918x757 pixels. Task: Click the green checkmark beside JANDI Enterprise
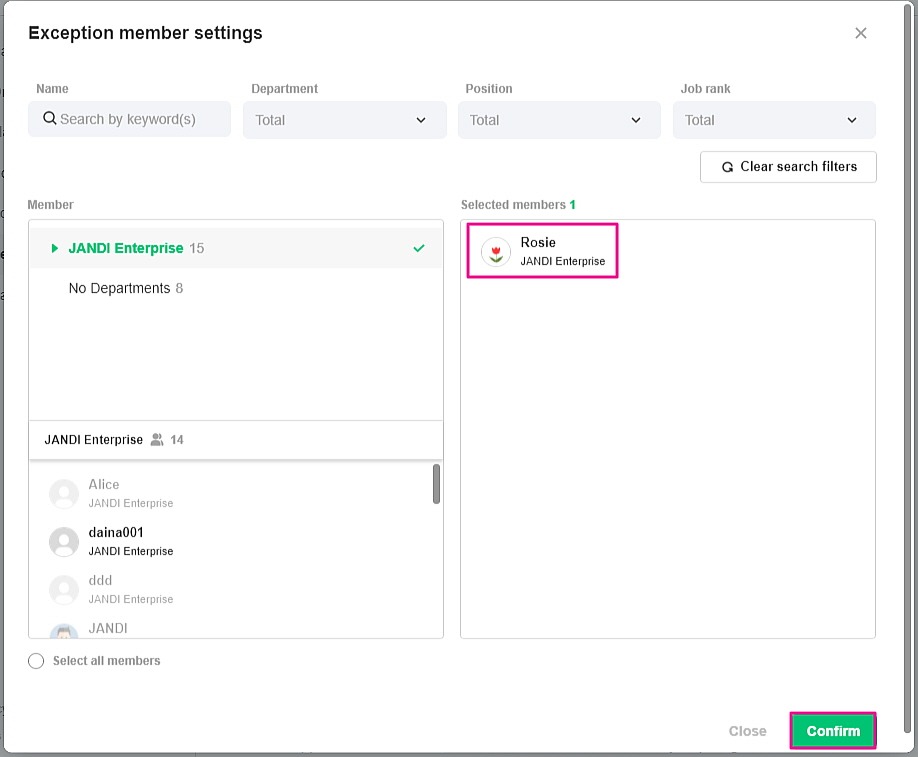(x=419, y=248)
